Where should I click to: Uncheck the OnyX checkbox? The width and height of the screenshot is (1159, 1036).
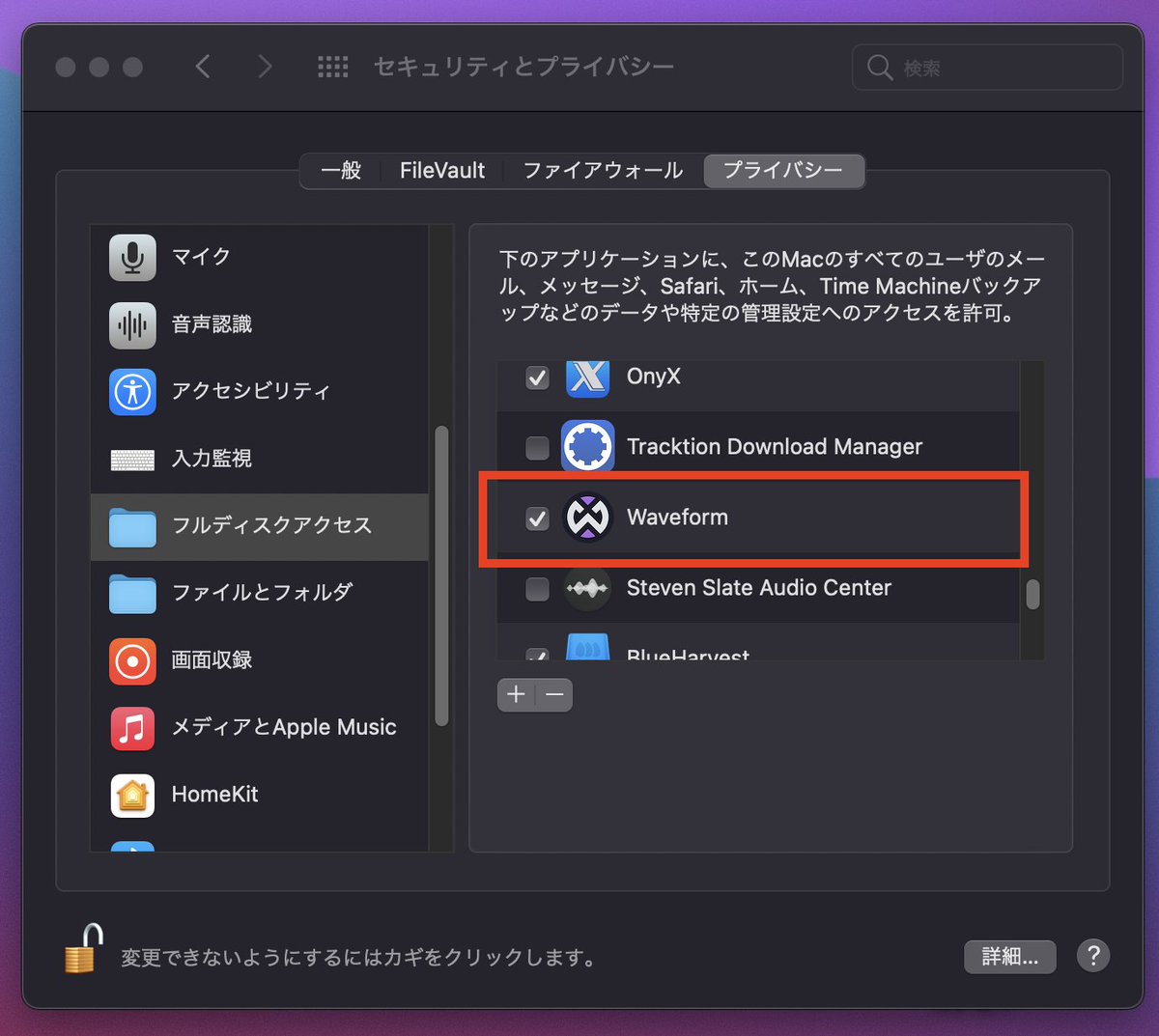pyautogui.click(x=537, y=378)
